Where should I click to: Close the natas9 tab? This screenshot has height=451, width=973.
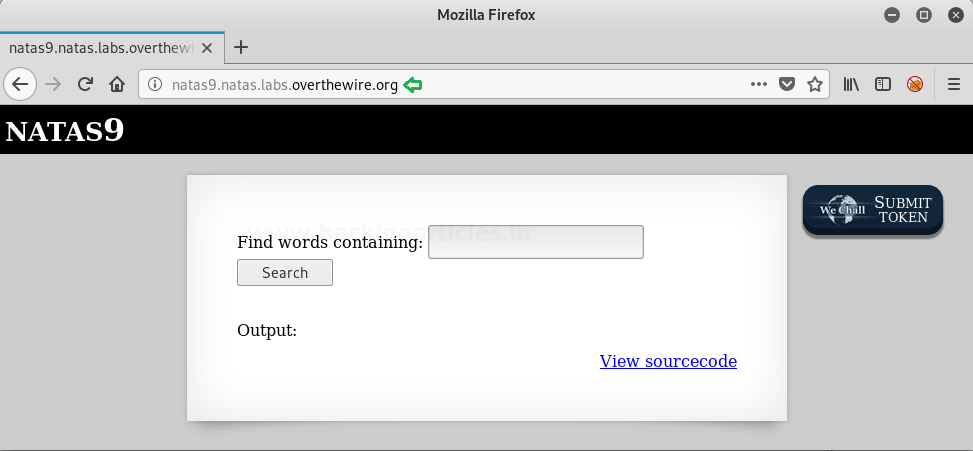click(207, 48)
